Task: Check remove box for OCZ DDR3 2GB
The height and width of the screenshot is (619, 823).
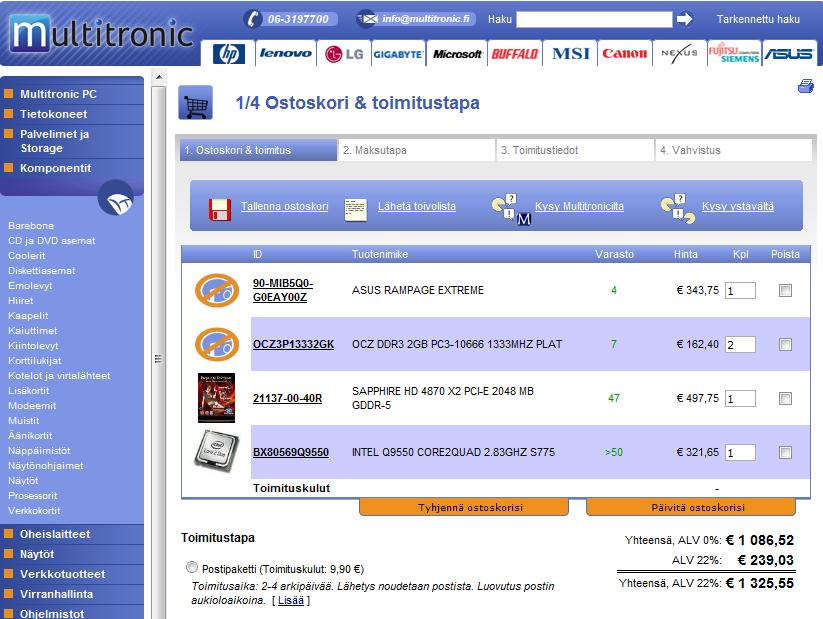Action: [x=785, y=344]
